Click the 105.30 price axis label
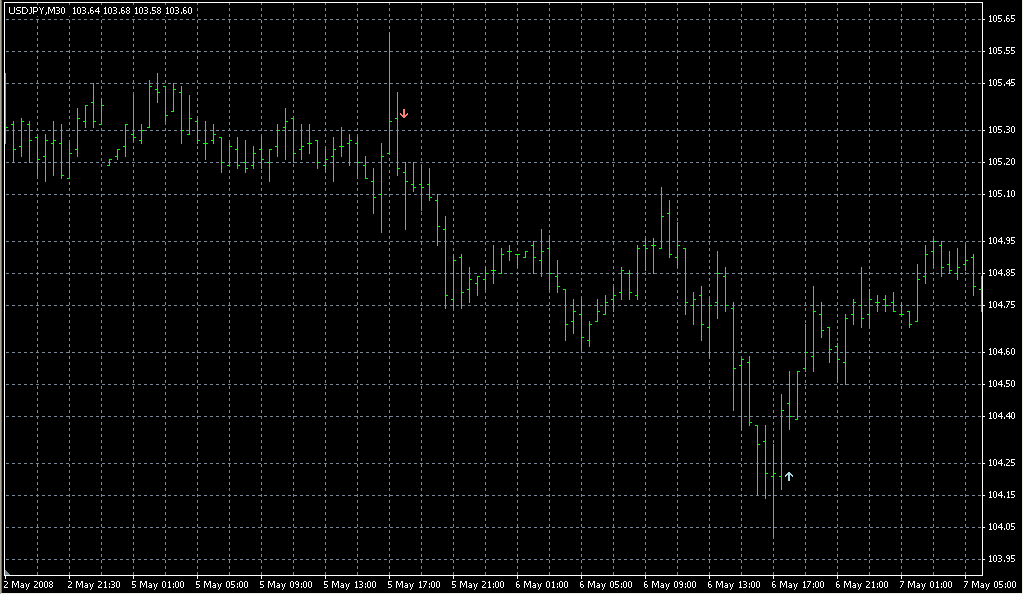This screenshot has width=1024, height=594. point(1002,130)
